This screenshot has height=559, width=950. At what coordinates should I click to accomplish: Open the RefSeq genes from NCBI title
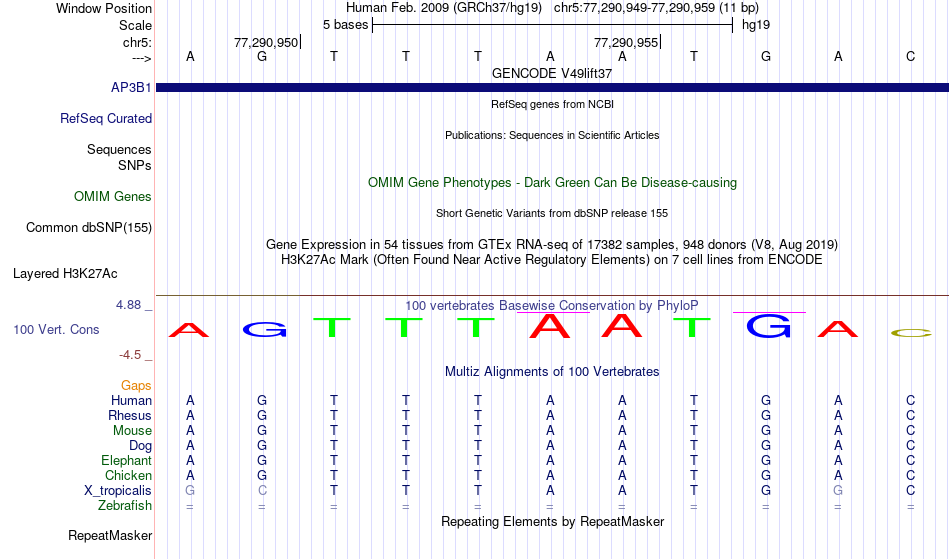pyautogui.click(x=553, y=104)
